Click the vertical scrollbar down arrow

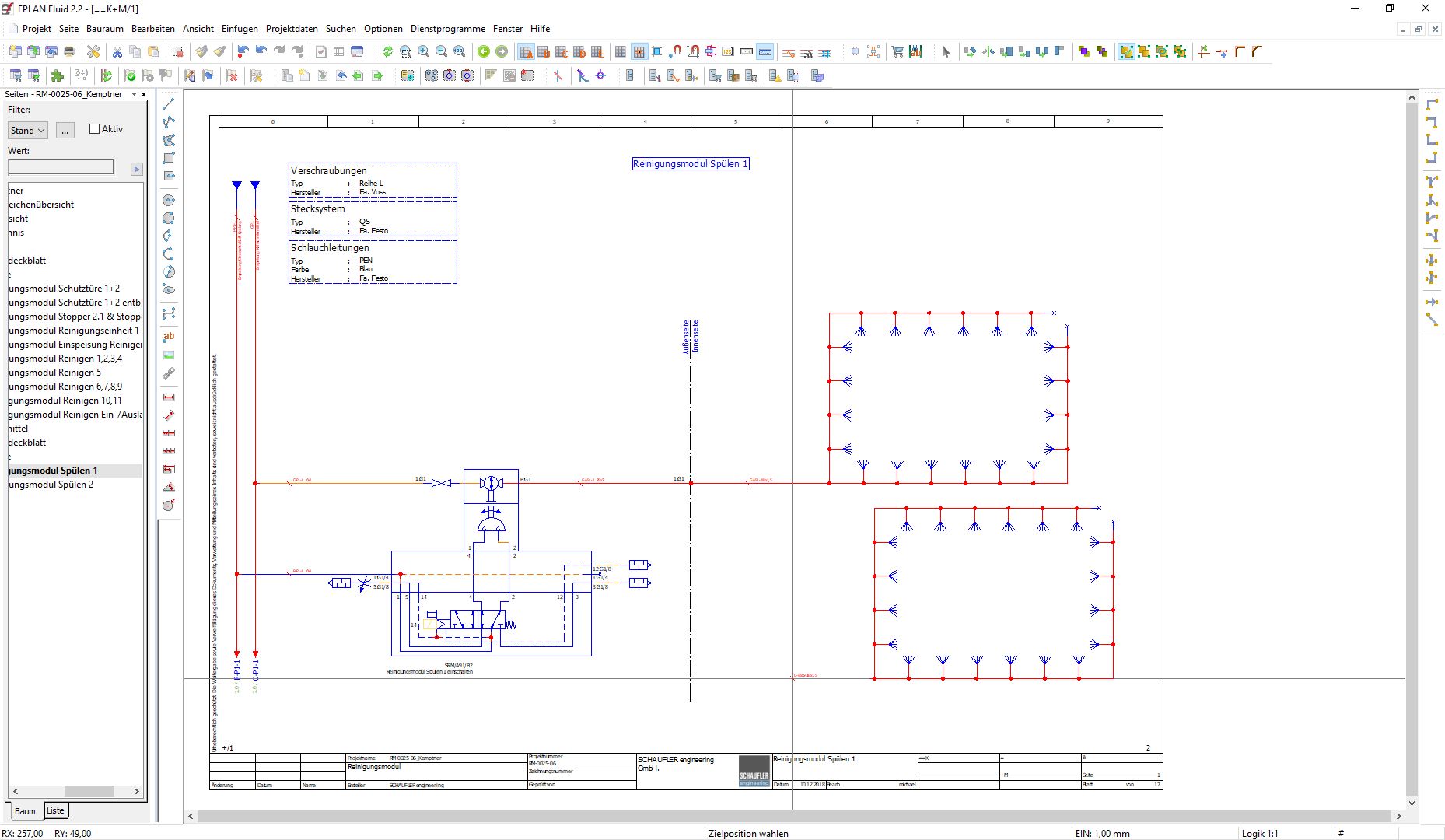point(1412,803)
